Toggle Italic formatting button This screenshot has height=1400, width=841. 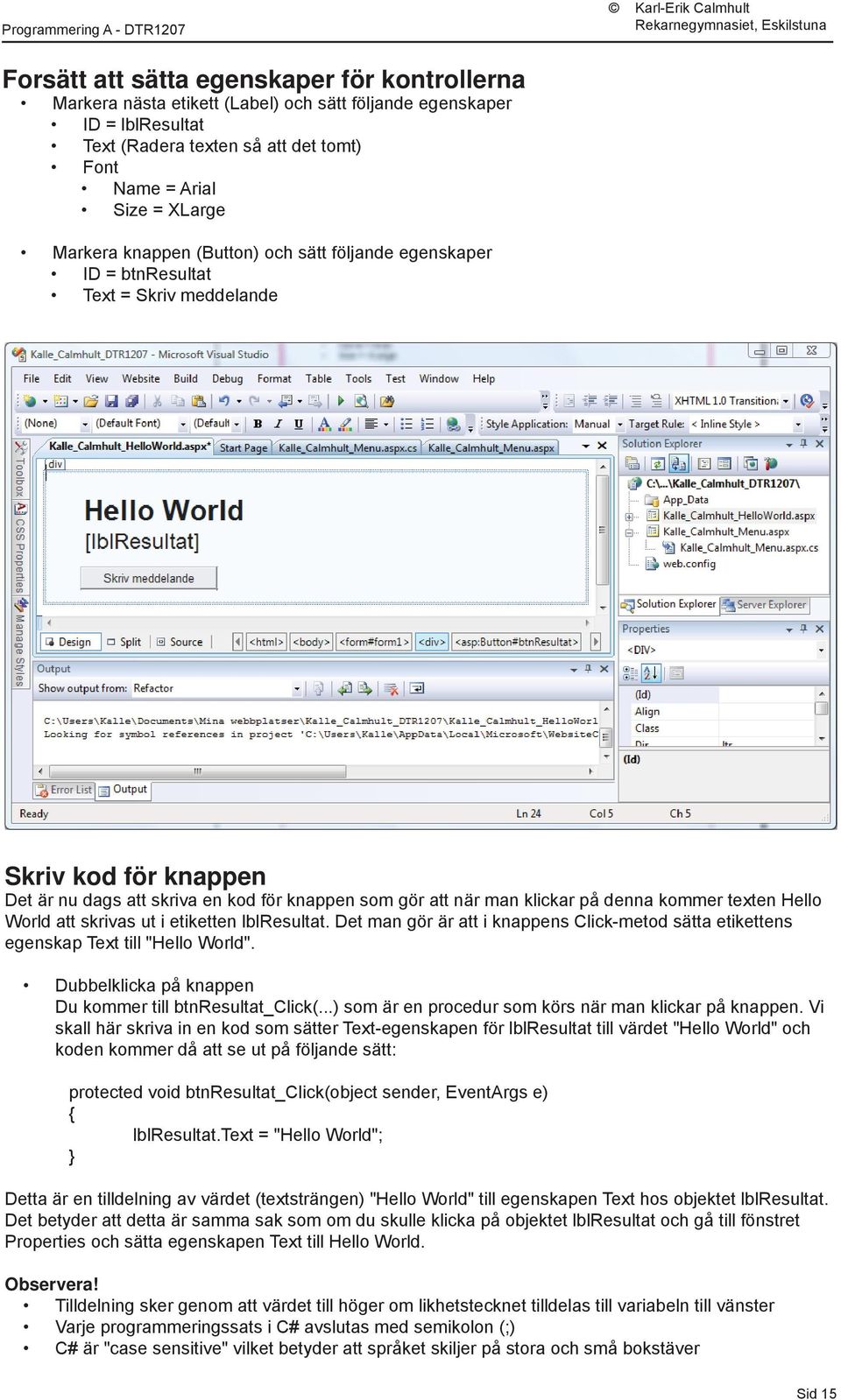point(278,424)
